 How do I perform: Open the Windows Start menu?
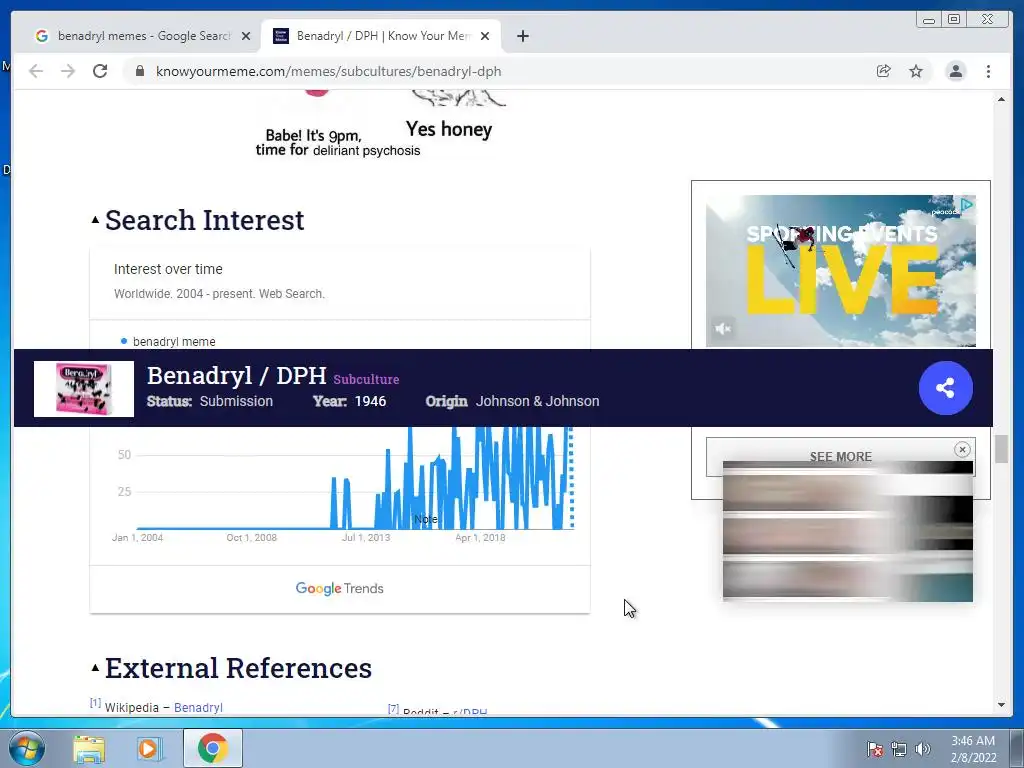(x=27, y=748)
